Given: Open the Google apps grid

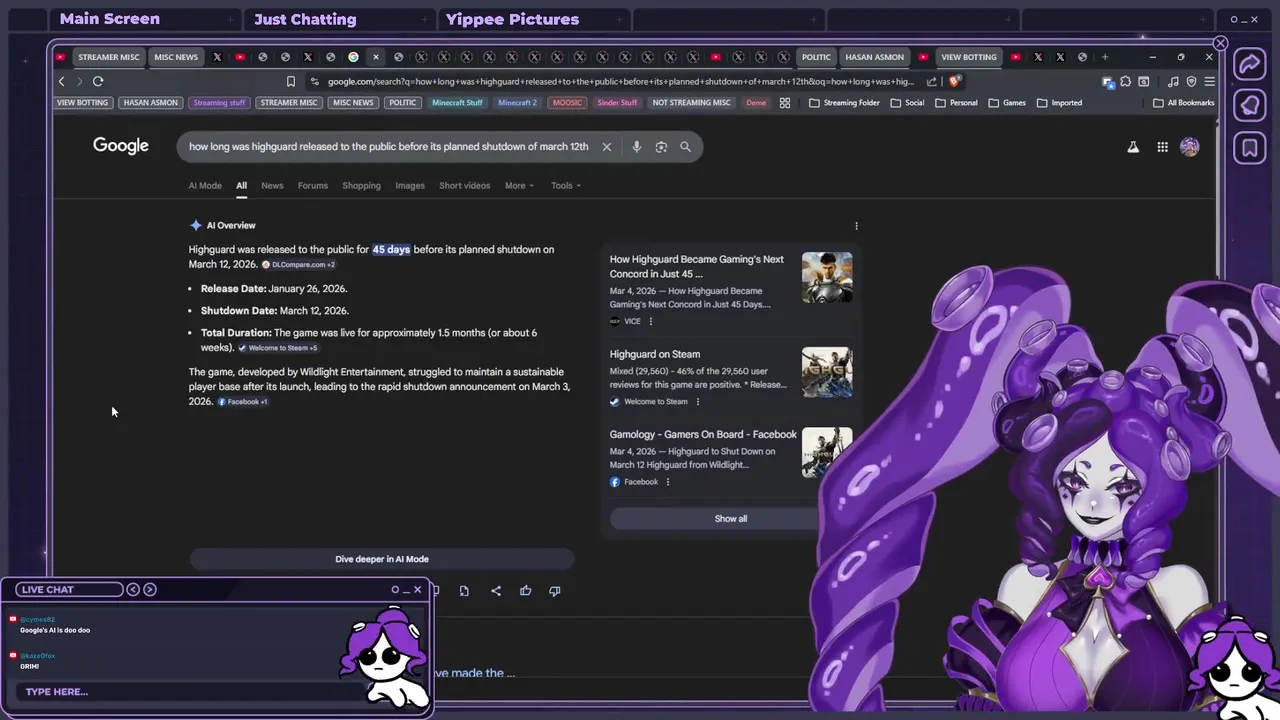Looking at the screenshot, I should point(1162,147).
